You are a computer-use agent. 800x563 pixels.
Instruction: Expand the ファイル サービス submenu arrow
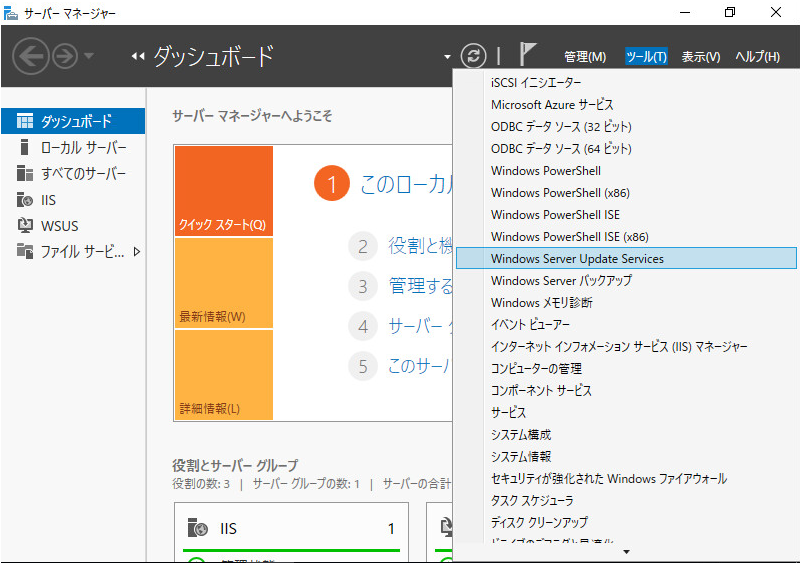(137, 251)
